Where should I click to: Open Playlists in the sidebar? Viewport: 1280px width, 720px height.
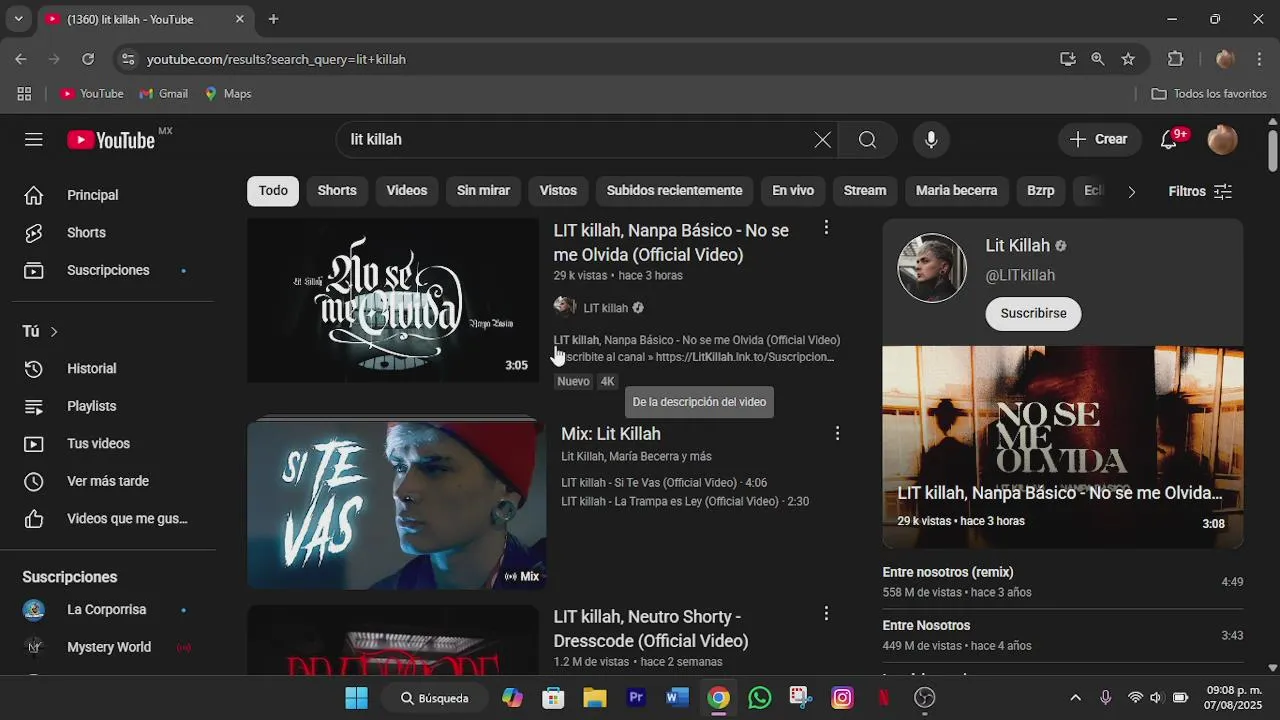108,406
